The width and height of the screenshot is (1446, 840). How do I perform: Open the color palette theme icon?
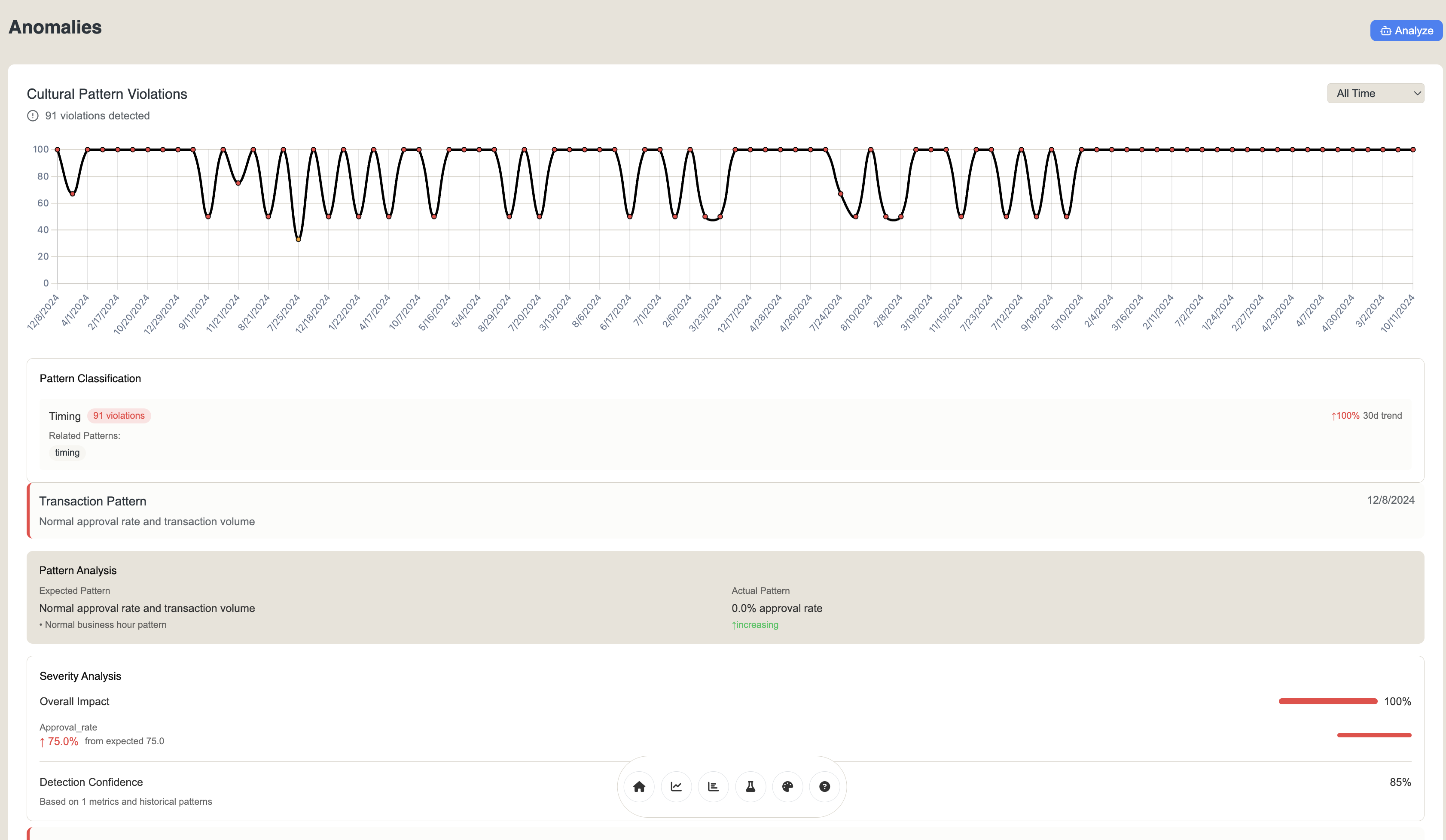pyautogui.click(x=787, y=787)
